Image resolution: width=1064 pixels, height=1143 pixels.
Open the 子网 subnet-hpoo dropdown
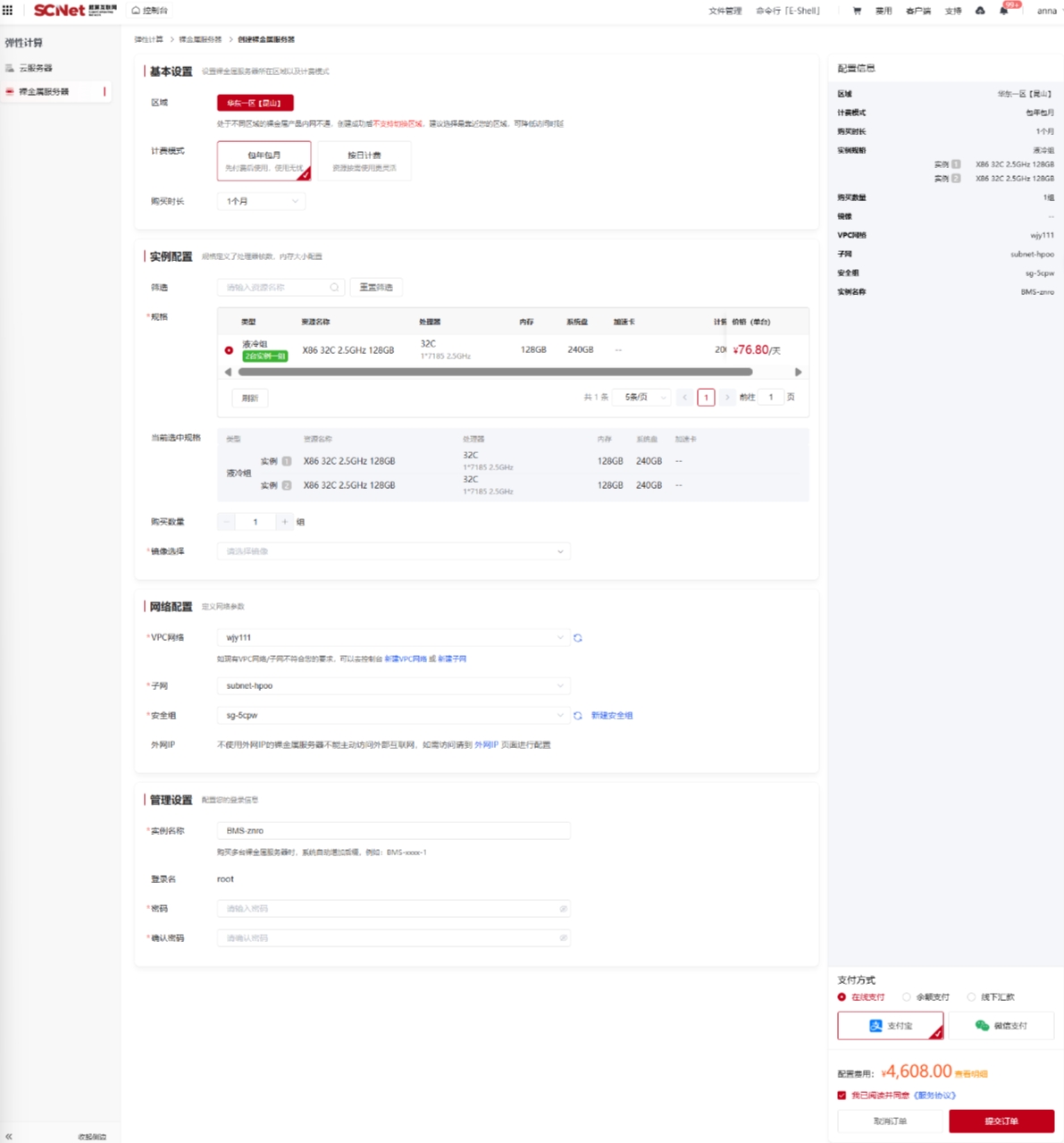[x=393, y=686]
